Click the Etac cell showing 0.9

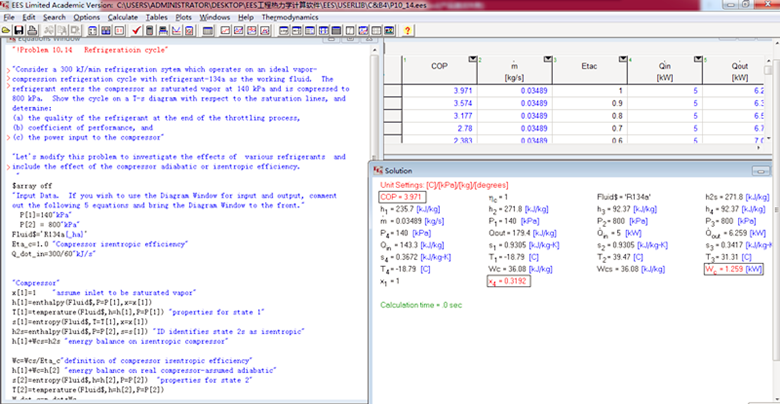coord(590,103)
